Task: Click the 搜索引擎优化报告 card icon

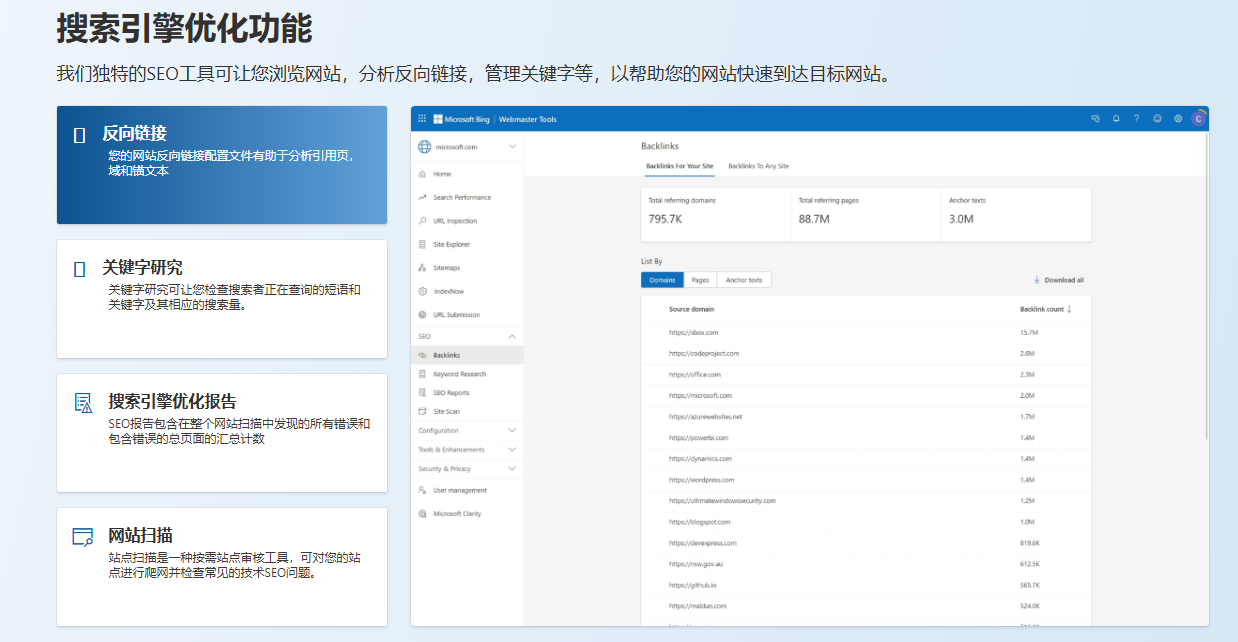Action: [83, 402]
